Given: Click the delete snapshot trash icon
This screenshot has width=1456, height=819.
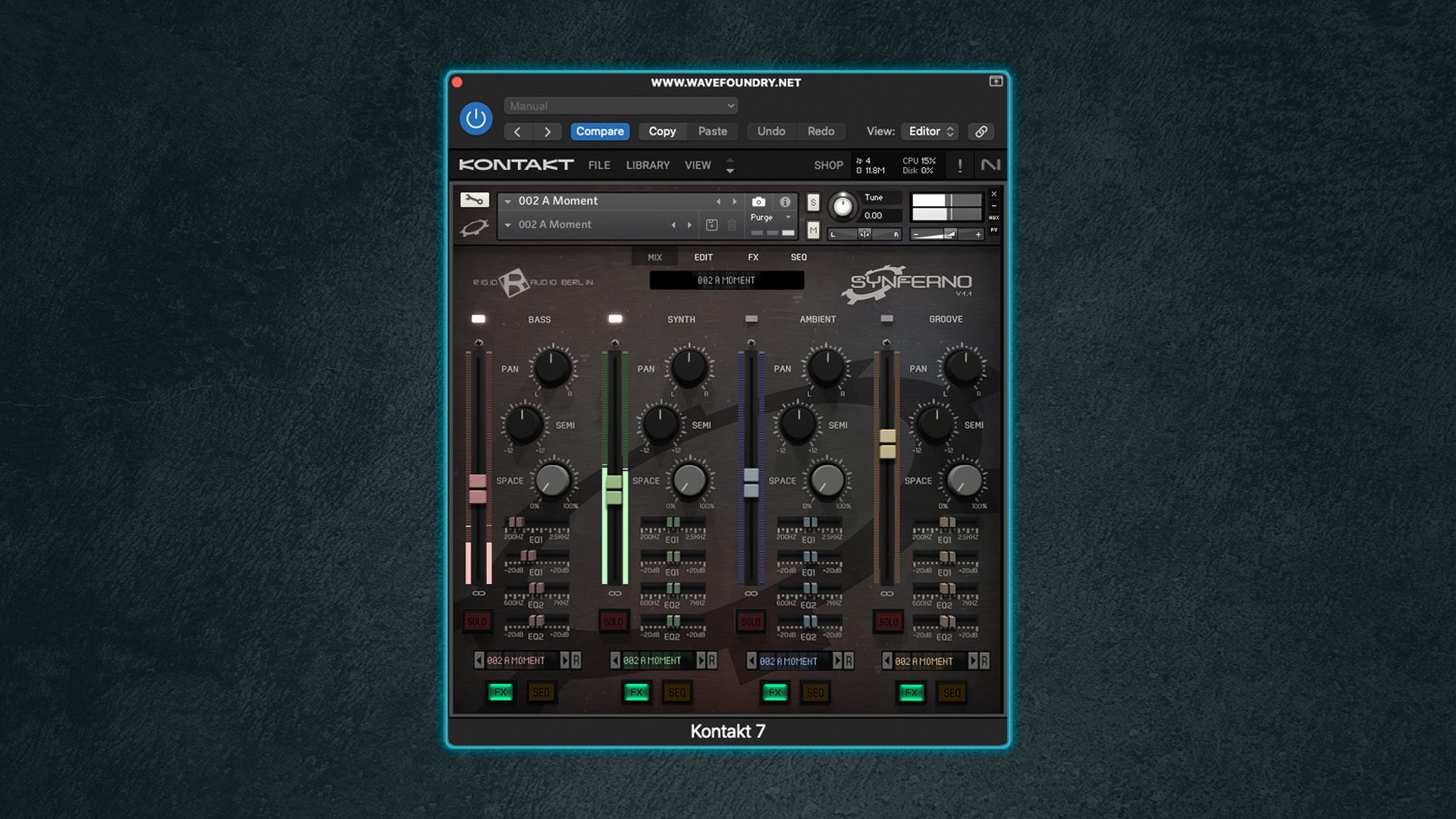Looking at the screenshot, I should (x=732, y=225).
